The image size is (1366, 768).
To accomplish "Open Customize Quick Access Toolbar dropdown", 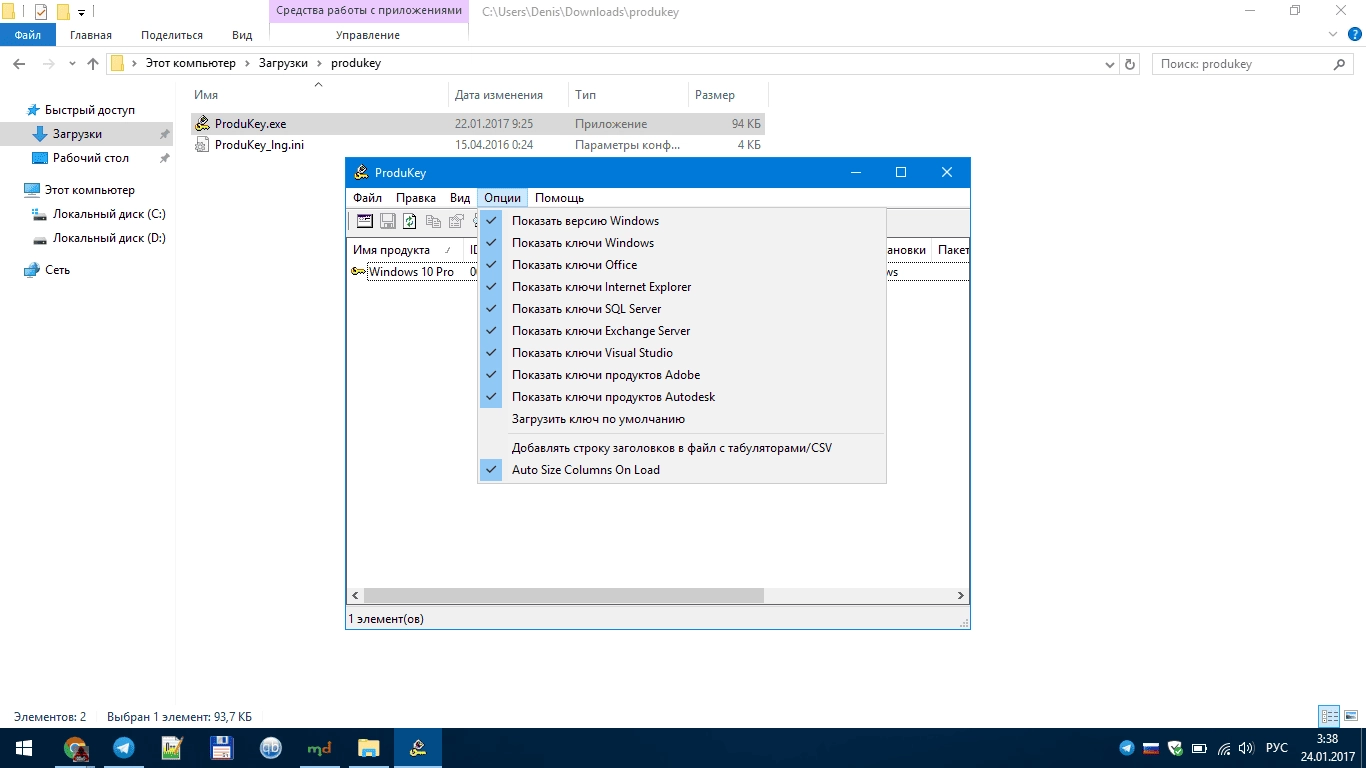I will click(81, 12).
